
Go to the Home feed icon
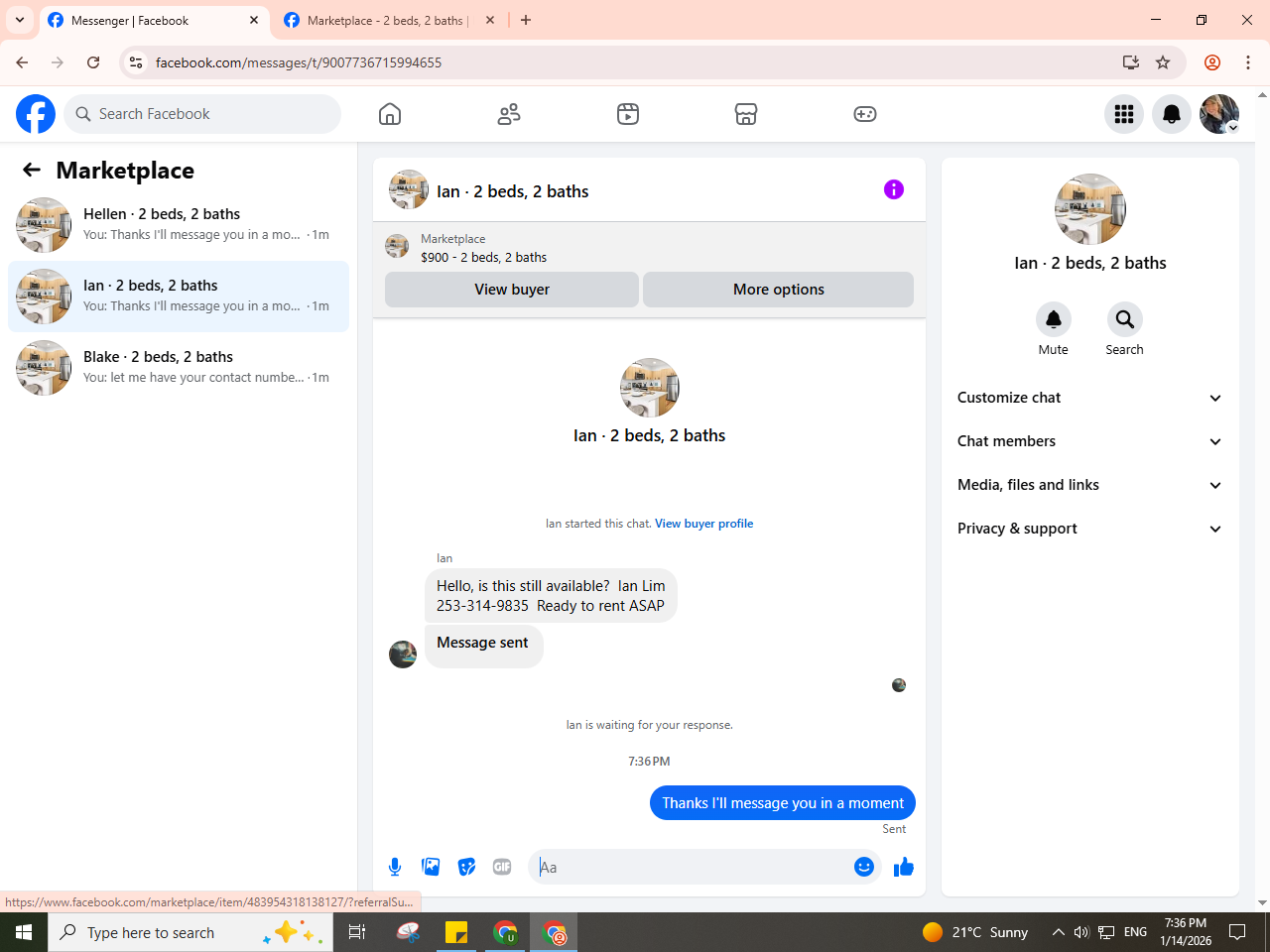(390, 114)
